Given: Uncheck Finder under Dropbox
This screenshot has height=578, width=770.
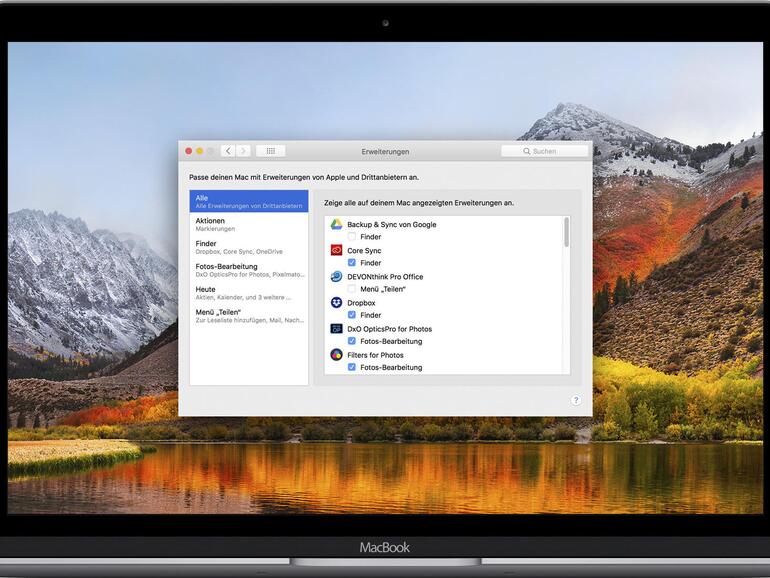Looking at the screenshot, I should (x=352, y=315).
